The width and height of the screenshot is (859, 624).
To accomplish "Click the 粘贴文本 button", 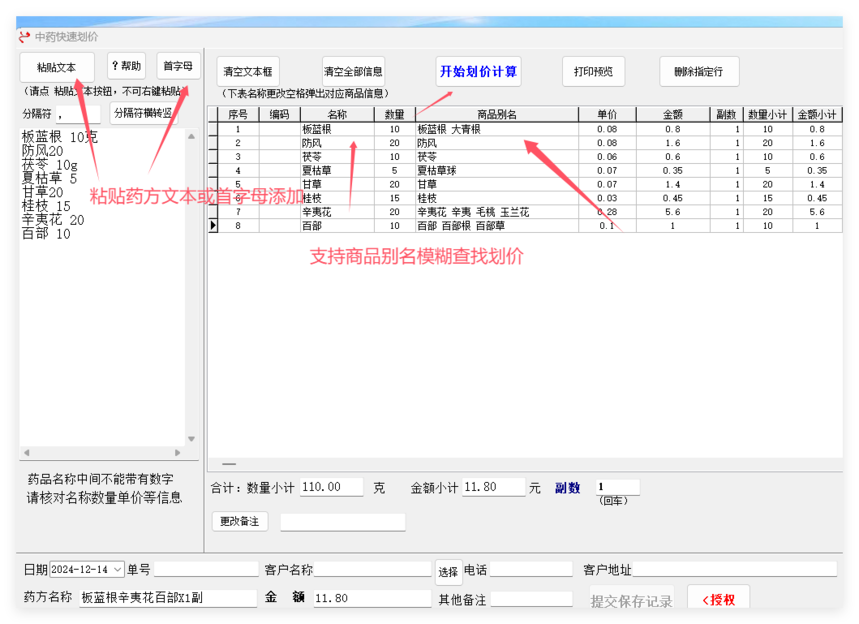I will [x=57, y=67].
